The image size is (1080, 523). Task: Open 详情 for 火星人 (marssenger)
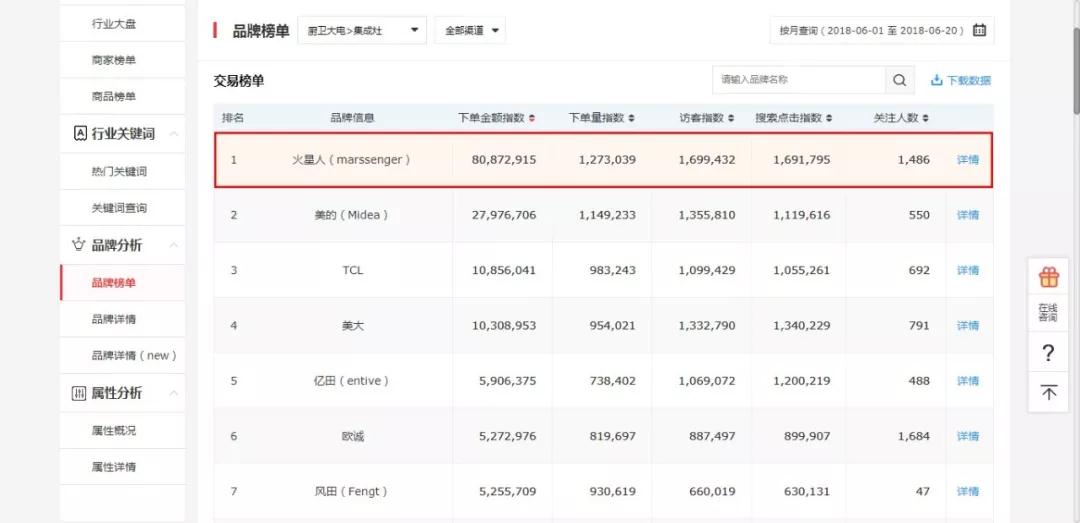point(968,160)
